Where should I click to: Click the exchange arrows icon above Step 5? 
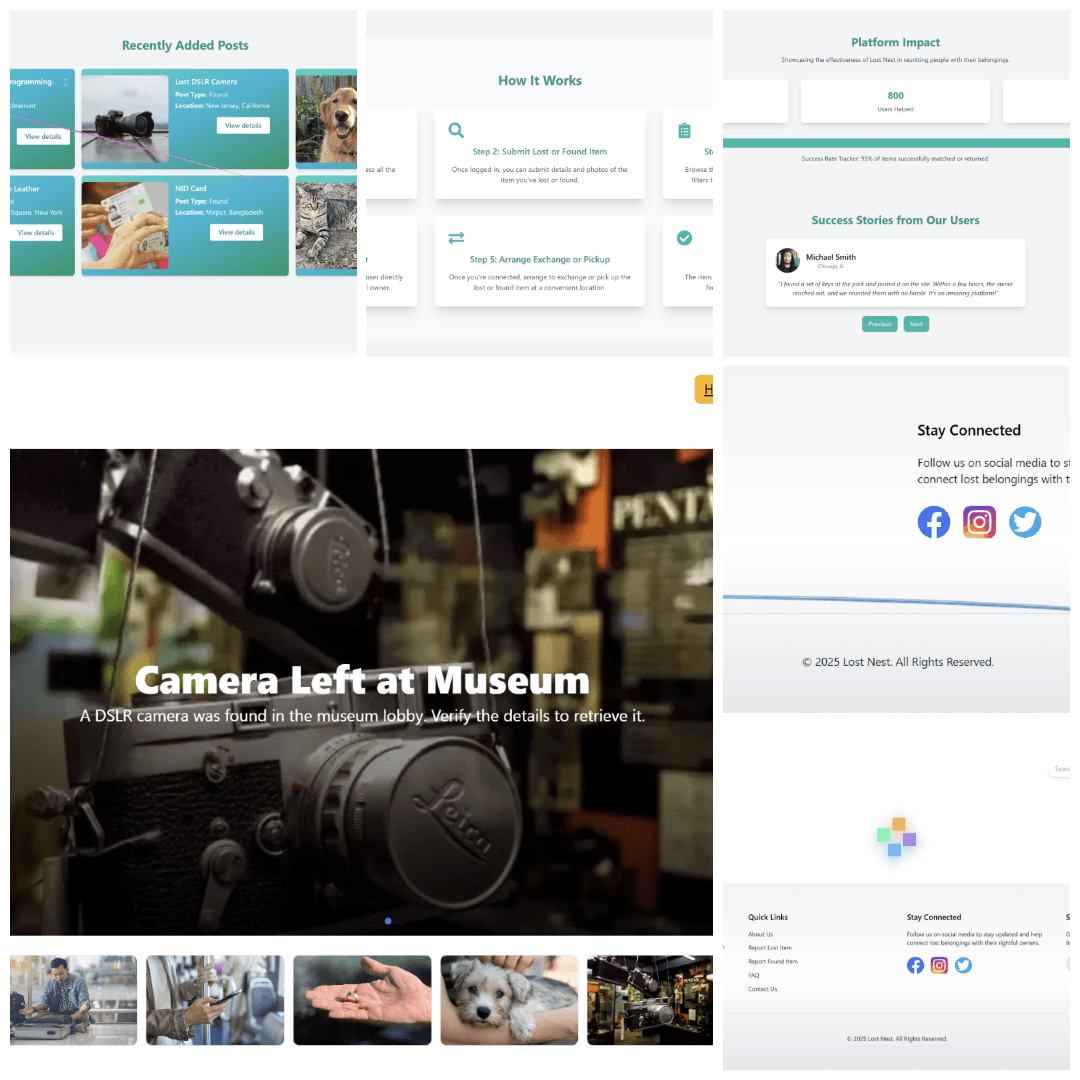(x=456, y=238)
